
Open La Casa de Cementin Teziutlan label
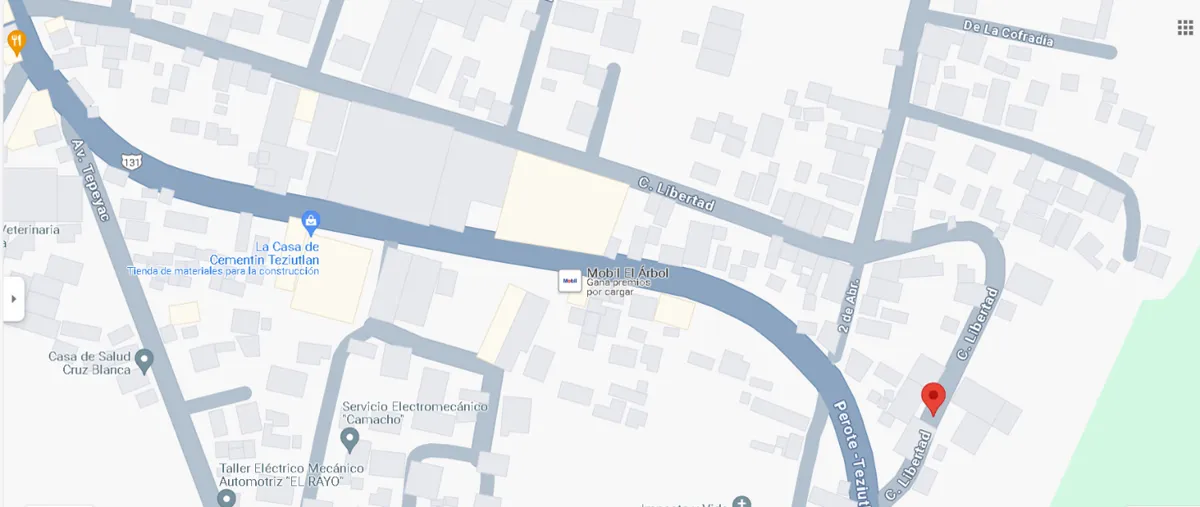click(288, 253)
